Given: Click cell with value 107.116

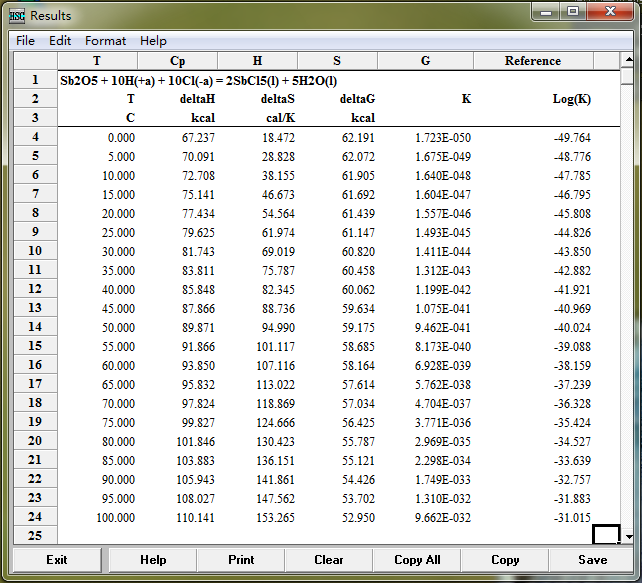Looking at the screenshot, I should pos(276,366).
